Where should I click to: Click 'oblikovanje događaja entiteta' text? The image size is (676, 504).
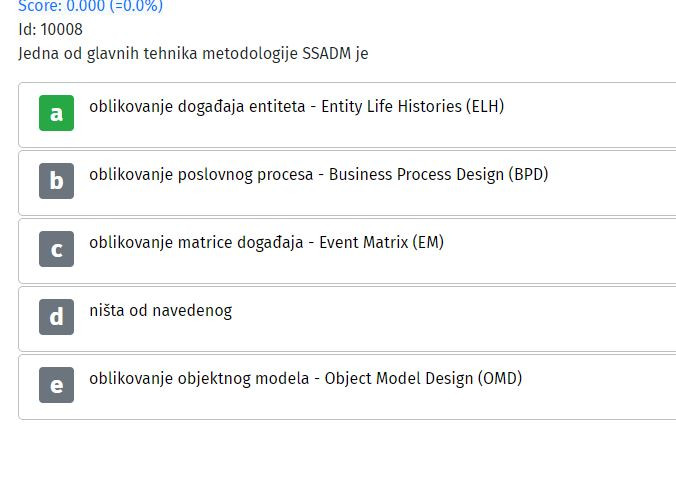(x=197, y=106)
